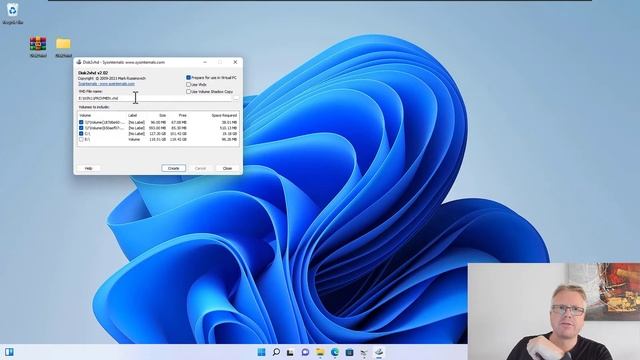Open the Windows Start menu
The image size is (640, 360).
pos(261,352)
